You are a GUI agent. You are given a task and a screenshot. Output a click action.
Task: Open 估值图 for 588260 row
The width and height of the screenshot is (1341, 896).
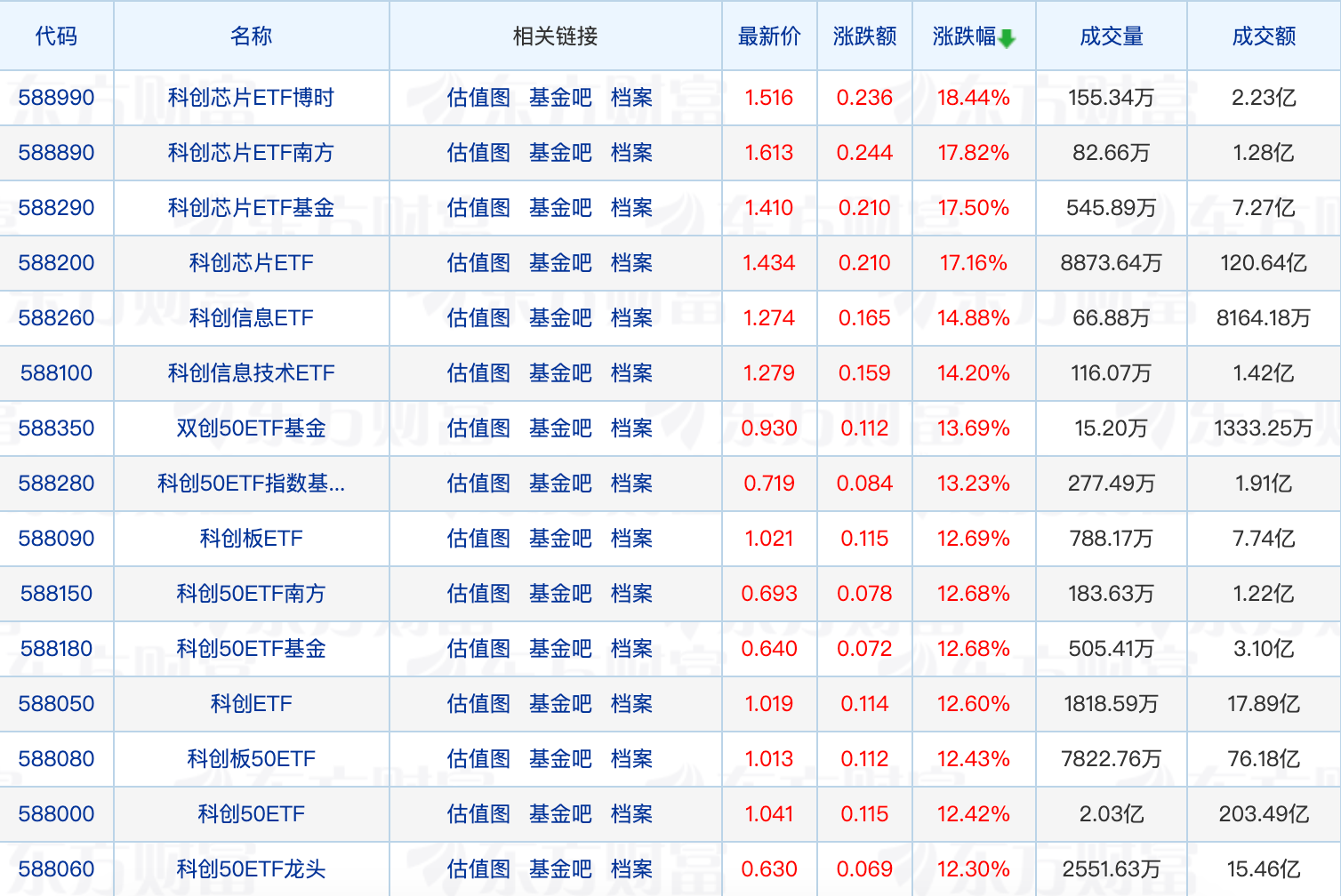tap(479, 318)
